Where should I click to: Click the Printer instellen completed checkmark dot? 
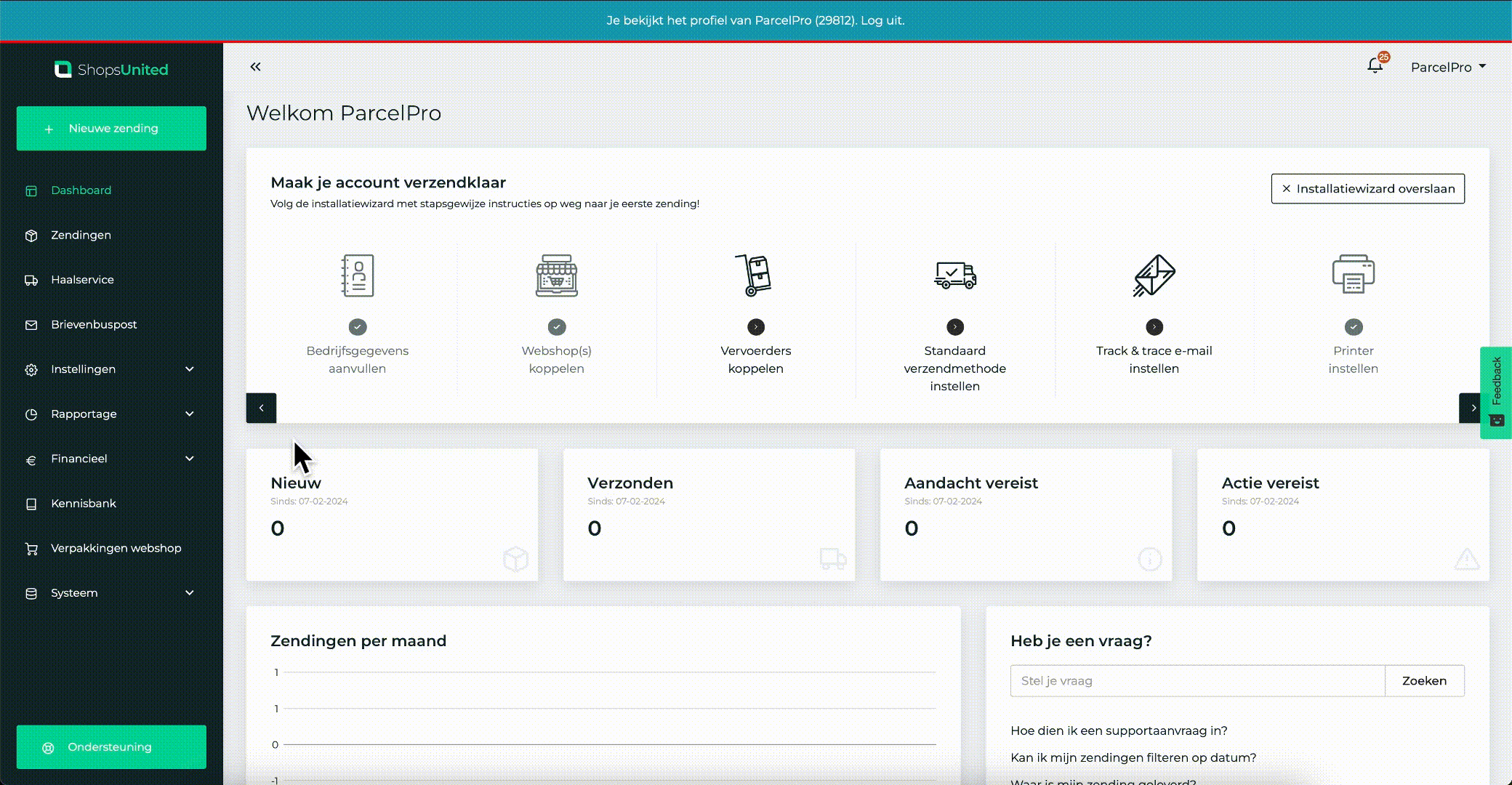(1354, 327)
